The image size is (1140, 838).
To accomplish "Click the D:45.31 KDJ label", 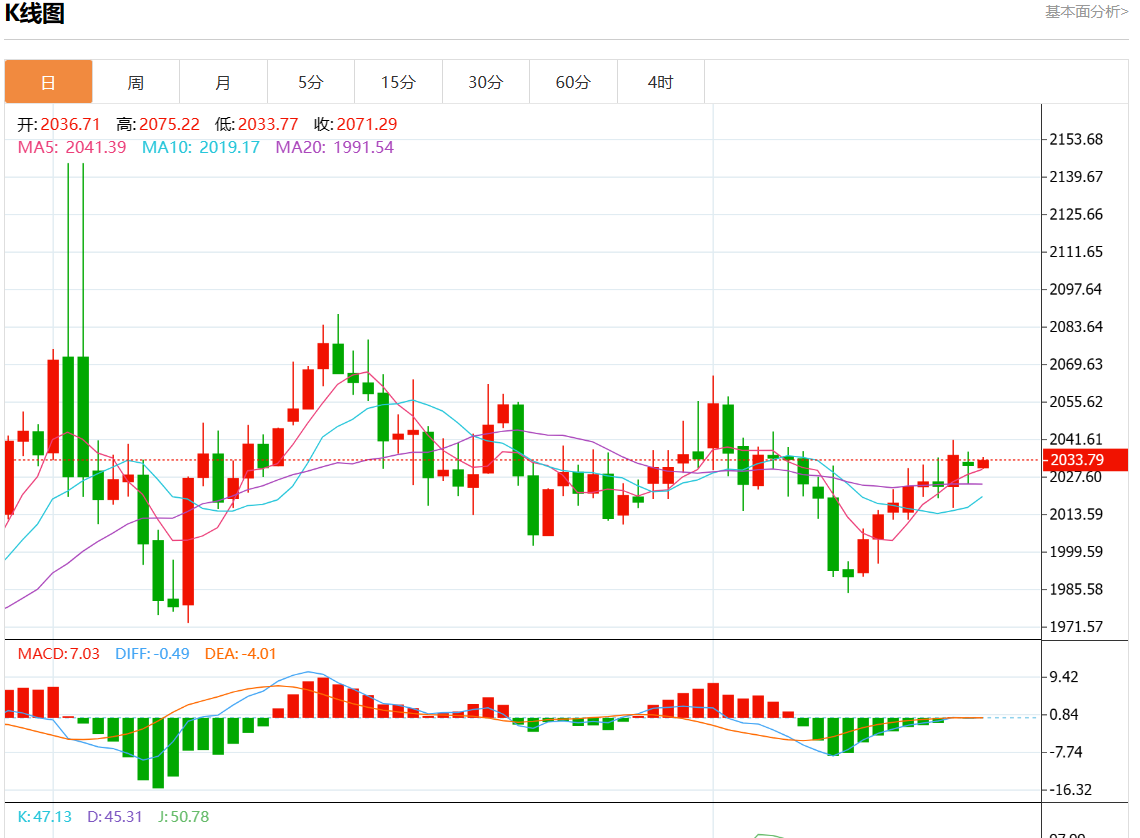I will tap(115, 816).
